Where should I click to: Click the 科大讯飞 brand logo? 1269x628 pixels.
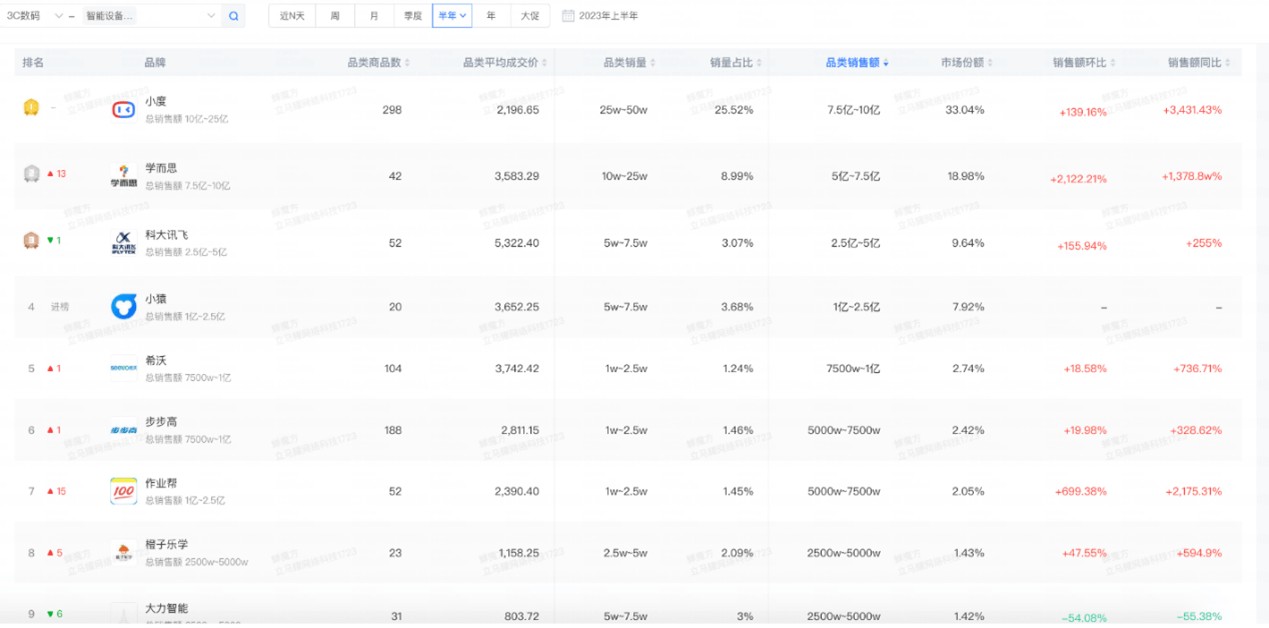123,243
